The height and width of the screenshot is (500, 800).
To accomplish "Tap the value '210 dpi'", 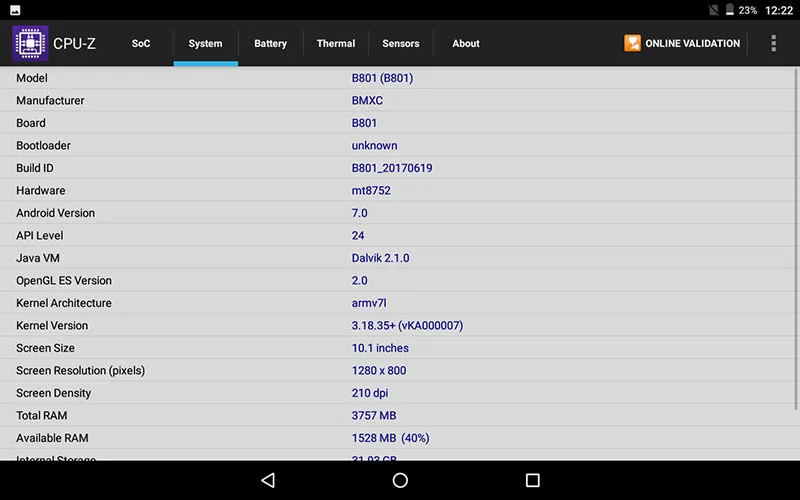I will tap(370, 393).
